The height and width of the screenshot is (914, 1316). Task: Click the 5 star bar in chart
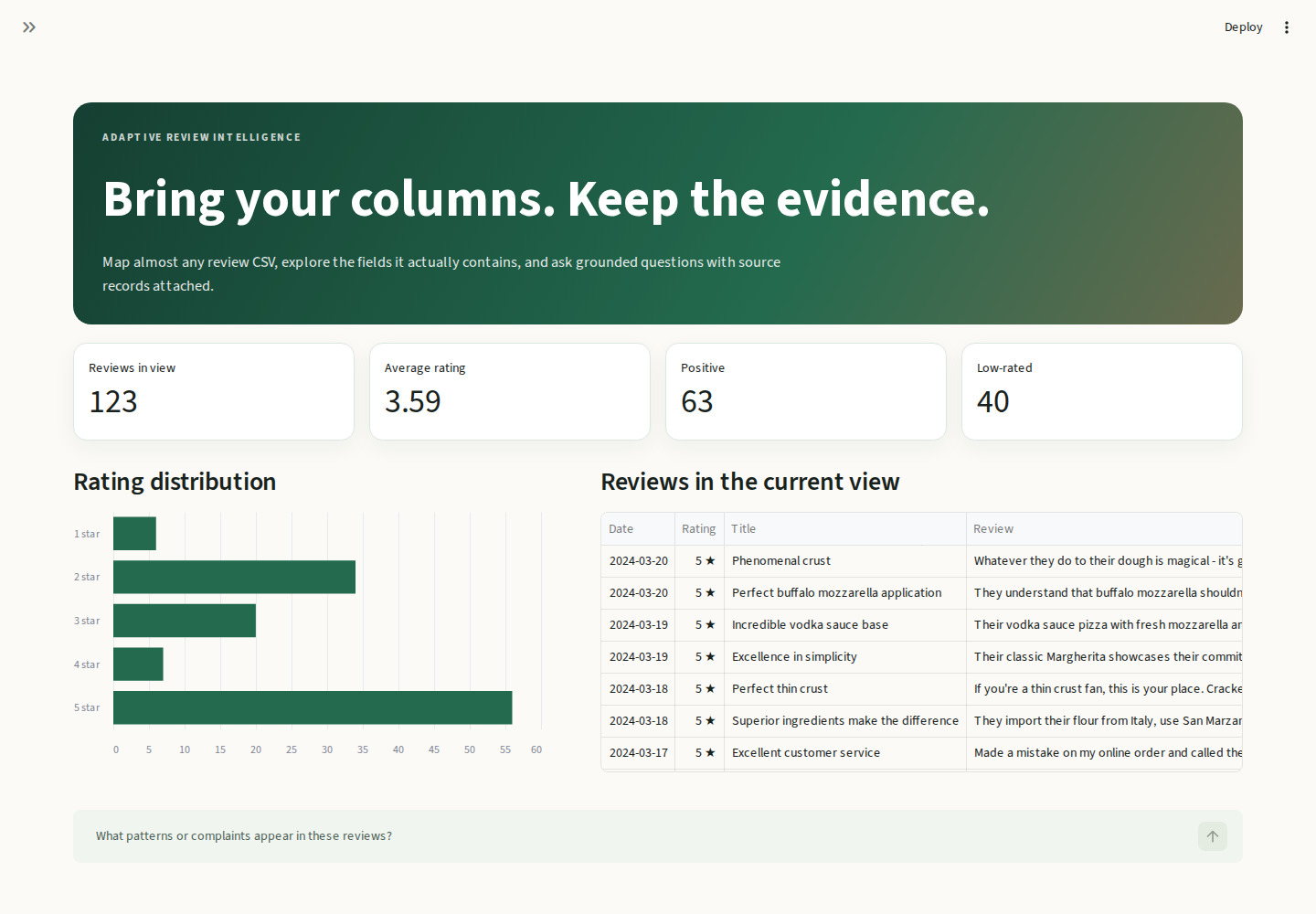point(313,707)
